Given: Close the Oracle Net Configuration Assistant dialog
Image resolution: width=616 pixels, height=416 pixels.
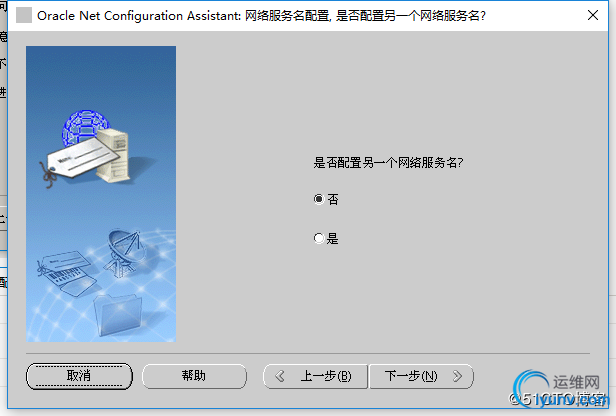Looking at the screenshot, I should tap(593, 15).
